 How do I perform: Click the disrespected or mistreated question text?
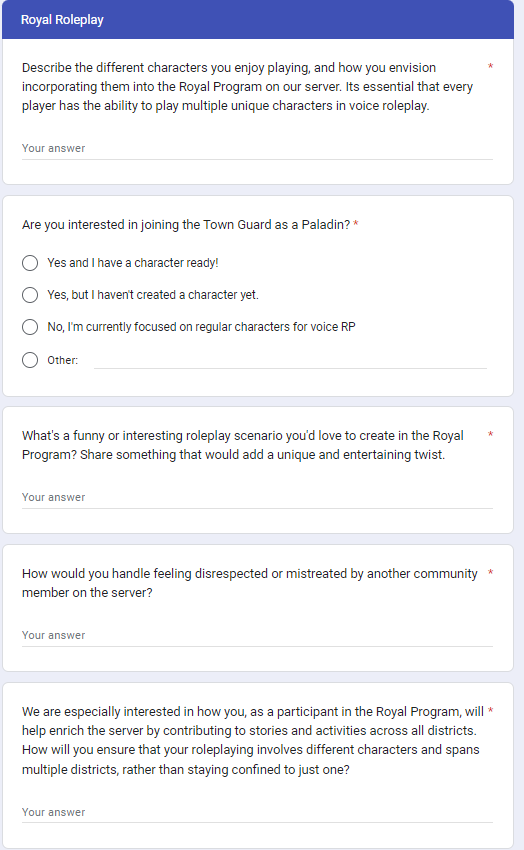[250, 583]
